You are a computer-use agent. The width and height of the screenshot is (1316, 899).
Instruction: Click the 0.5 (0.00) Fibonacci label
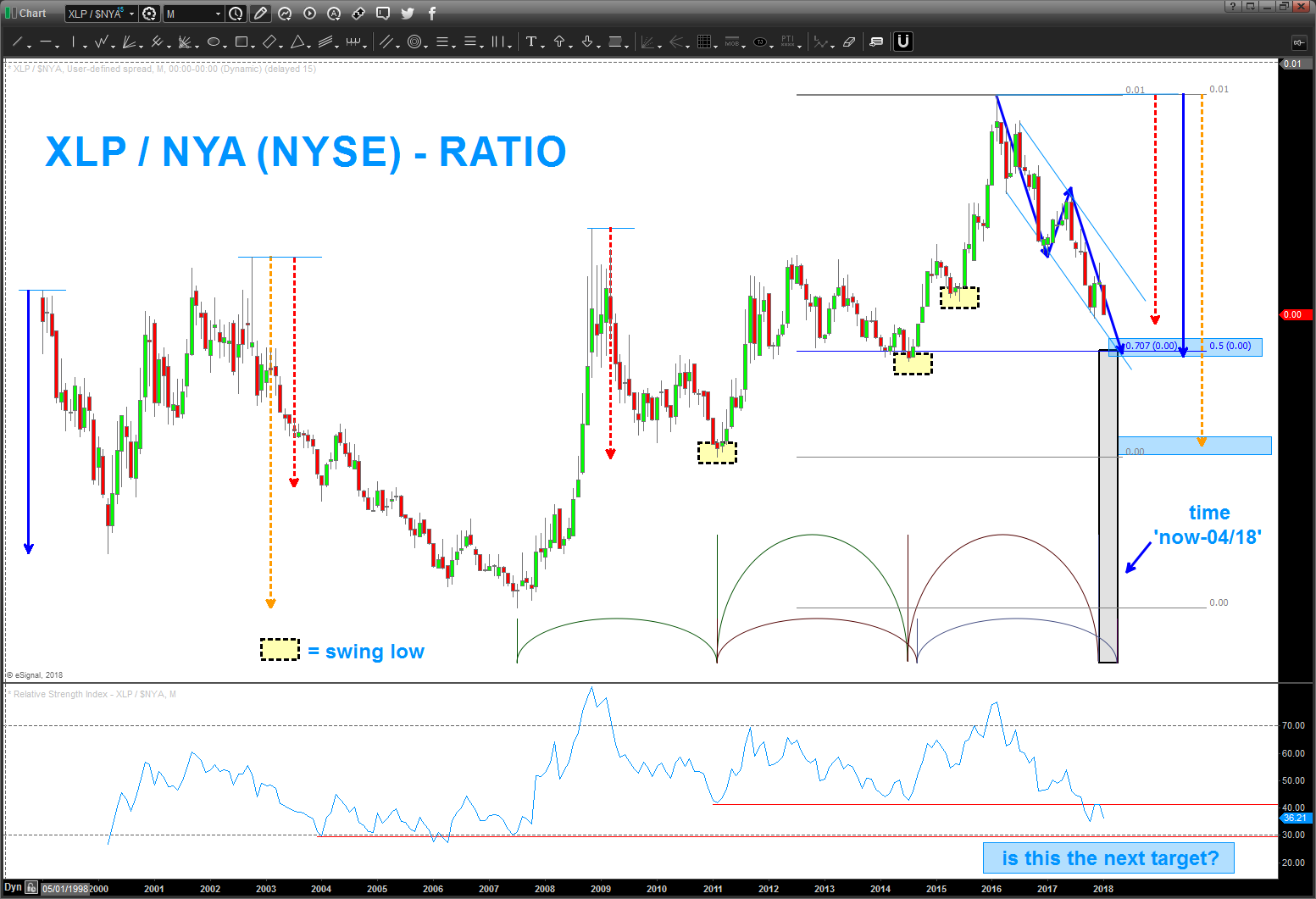point(1230,346)
